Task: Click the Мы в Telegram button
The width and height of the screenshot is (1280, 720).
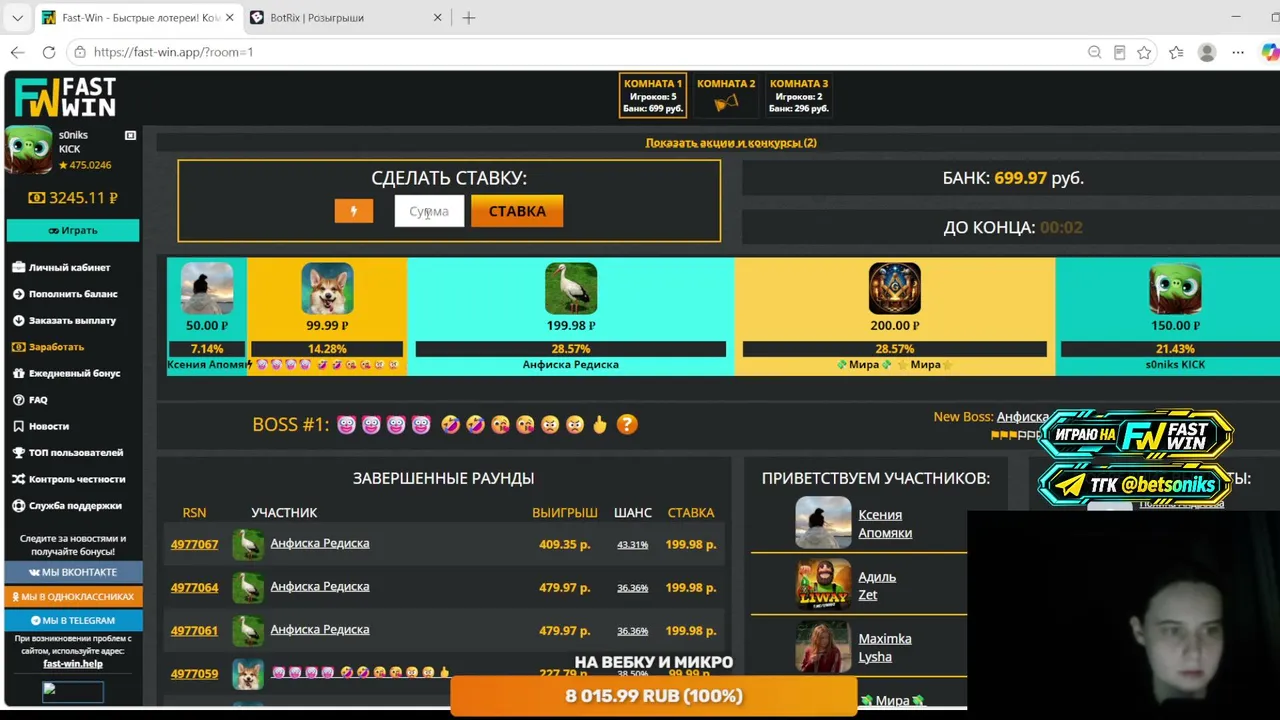Action: [x=73, y=621]
